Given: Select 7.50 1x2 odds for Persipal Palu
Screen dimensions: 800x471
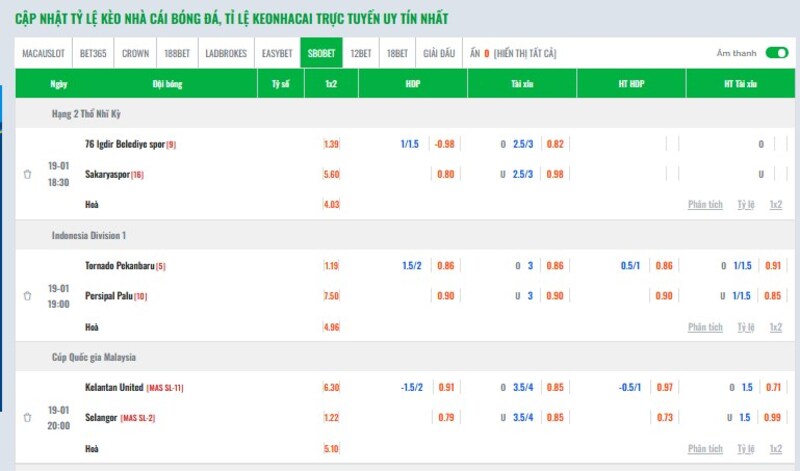Looking at the screenshot, I should pos(332,296).
